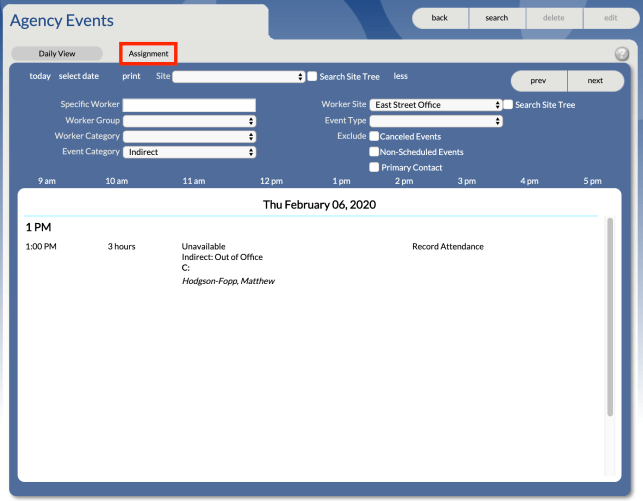
Task: Click the 10 am time marker
Action: [x=117, y=181]
